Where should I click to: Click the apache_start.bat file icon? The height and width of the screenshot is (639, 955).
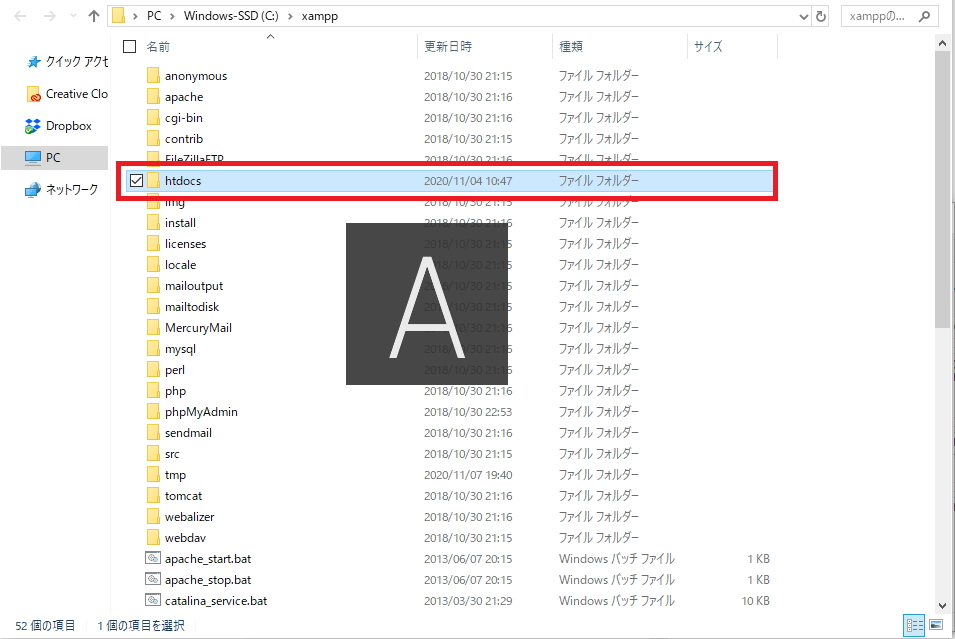click(153, 559)
